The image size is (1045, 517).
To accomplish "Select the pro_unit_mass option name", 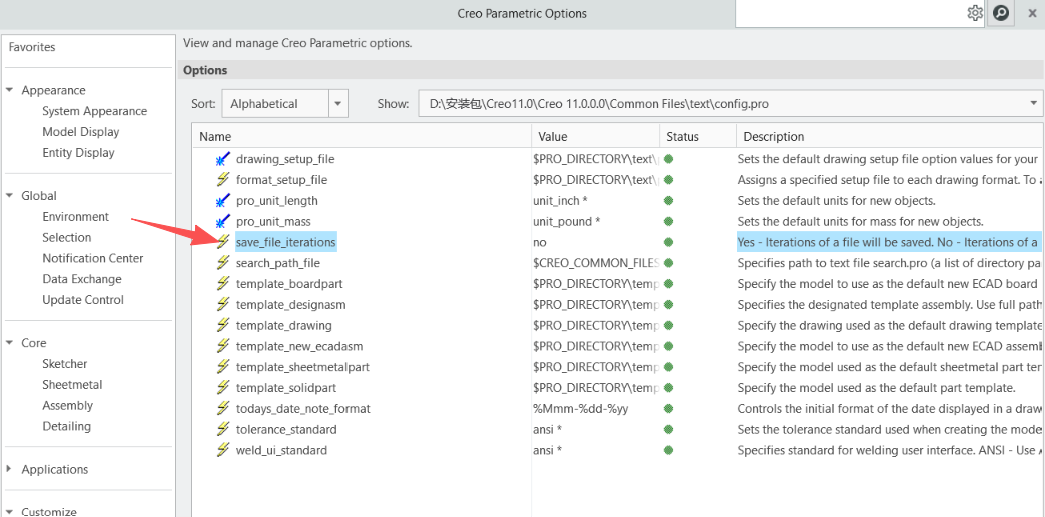I will tap(273, 221).
